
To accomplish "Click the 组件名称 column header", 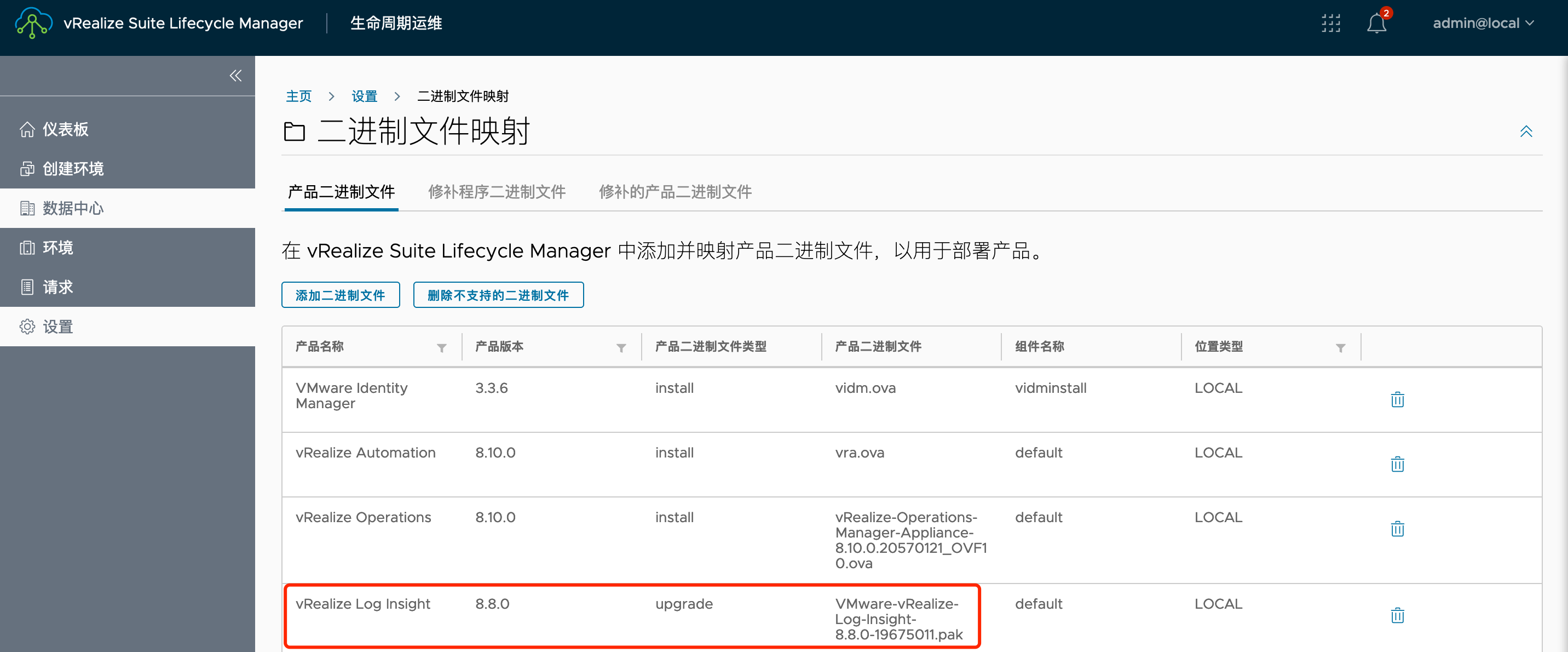I will point(1039,347).
